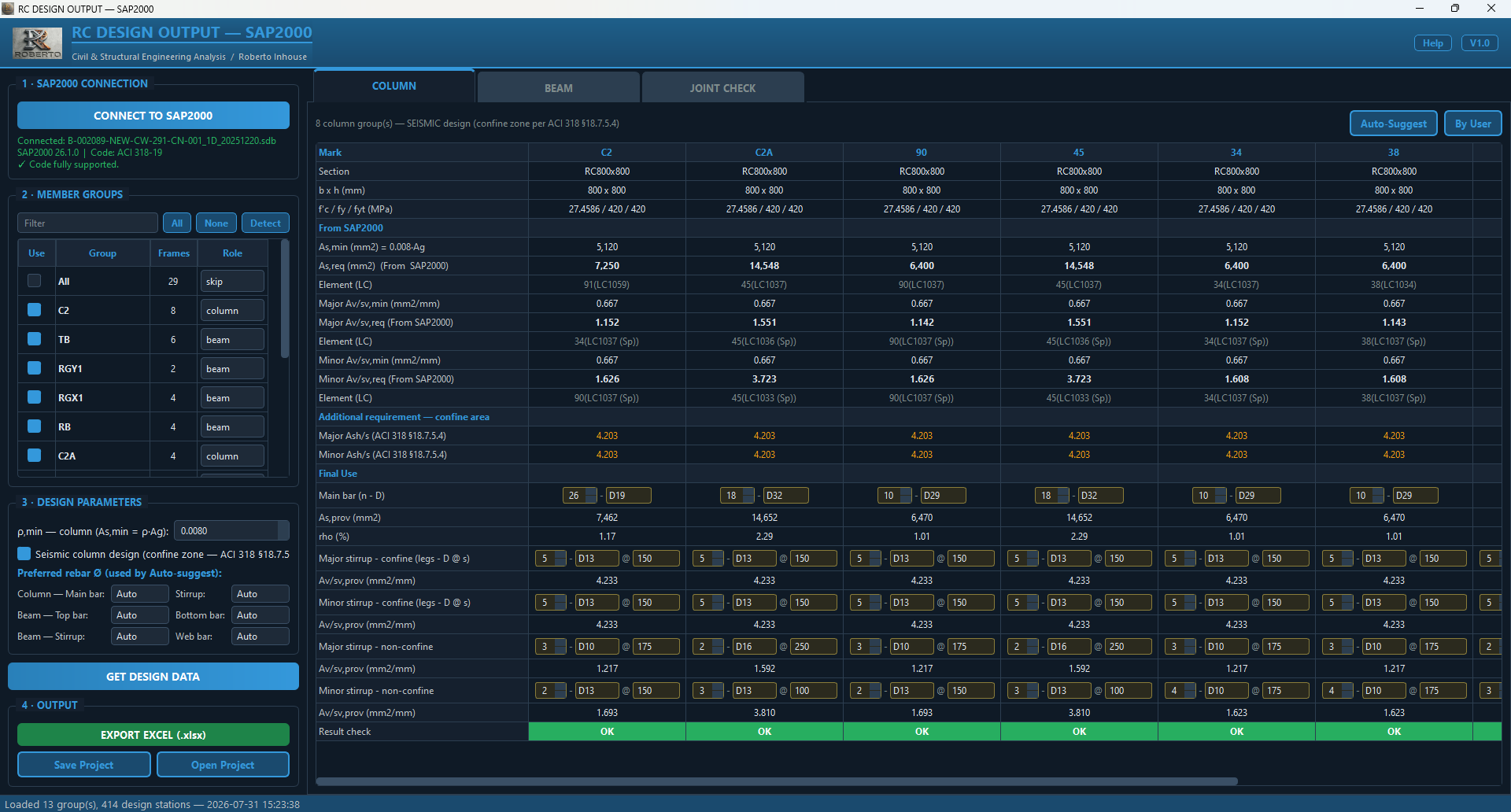
Task: Switch to the BEAM tab
Action: [x=559, y=88]
